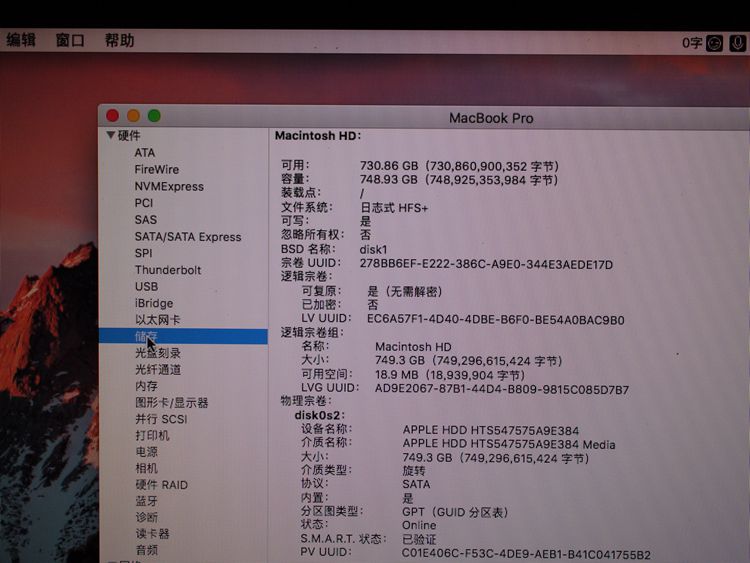Minimize the MacBook Pro window
The height and width of the screenshot is (563, 750).
(x=133, y=115)
